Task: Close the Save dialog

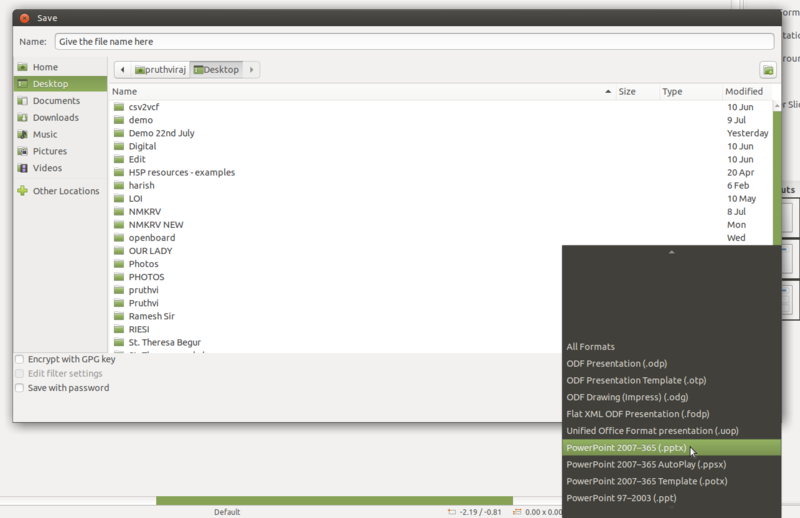Action: 24,18
